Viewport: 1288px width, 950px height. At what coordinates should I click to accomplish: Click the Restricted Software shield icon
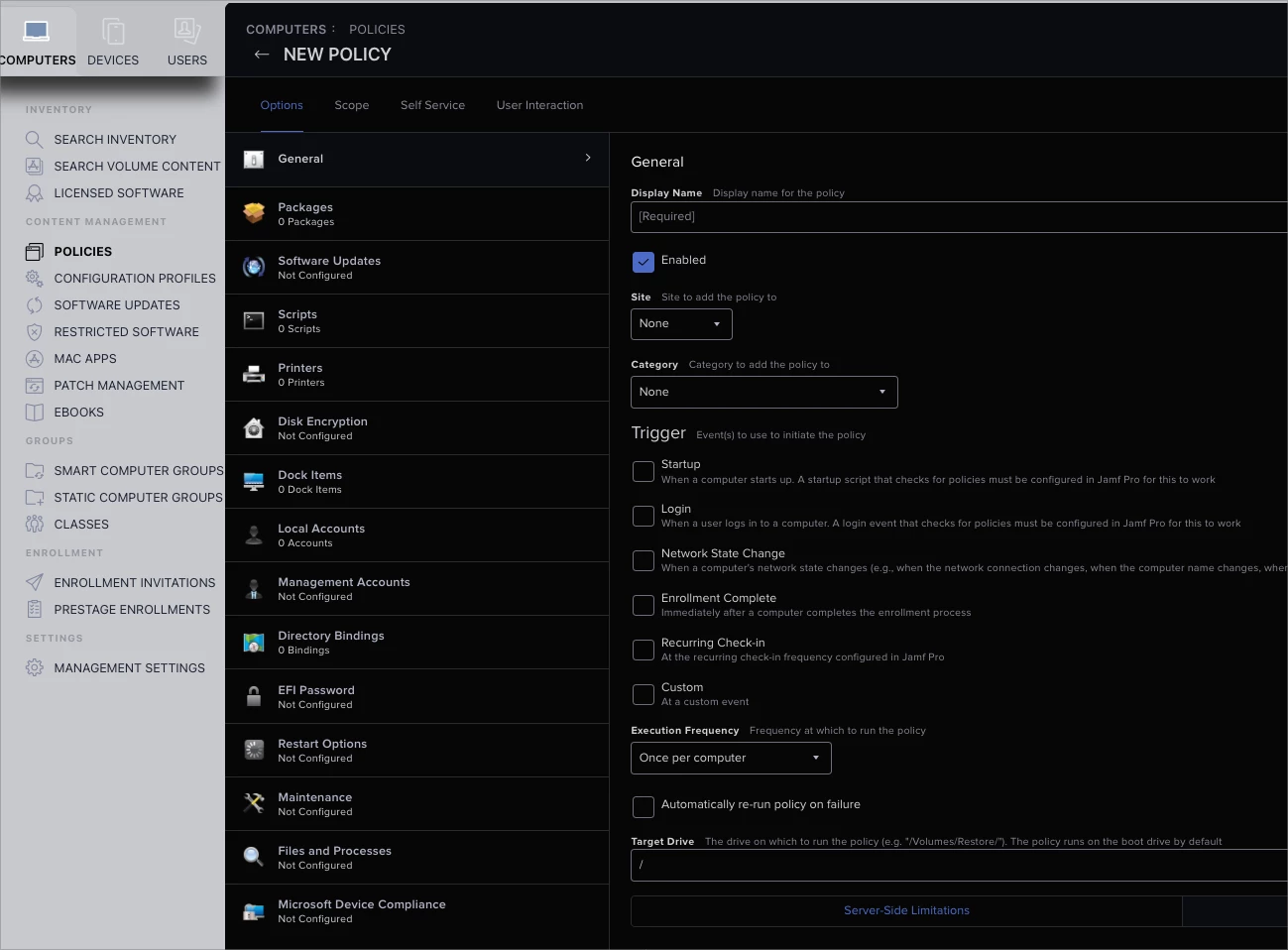click(x=35, y=332)
